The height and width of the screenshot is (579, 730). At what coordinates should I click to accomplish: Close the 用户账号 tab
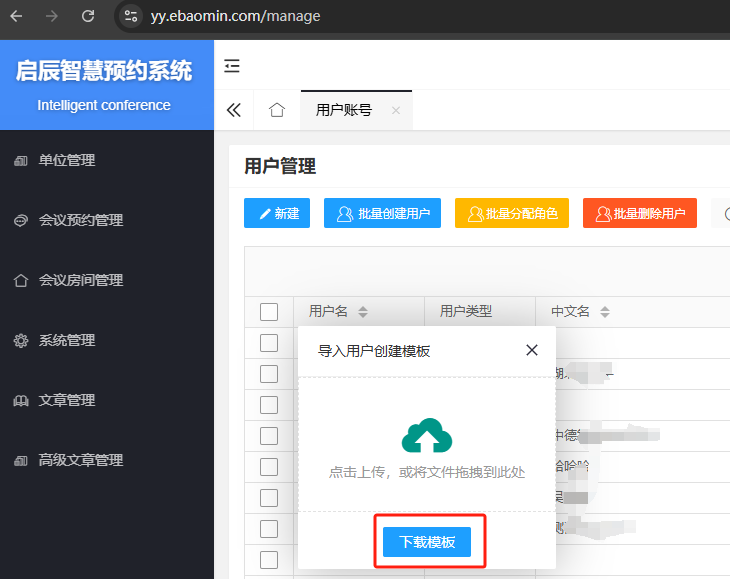(396, 111)
